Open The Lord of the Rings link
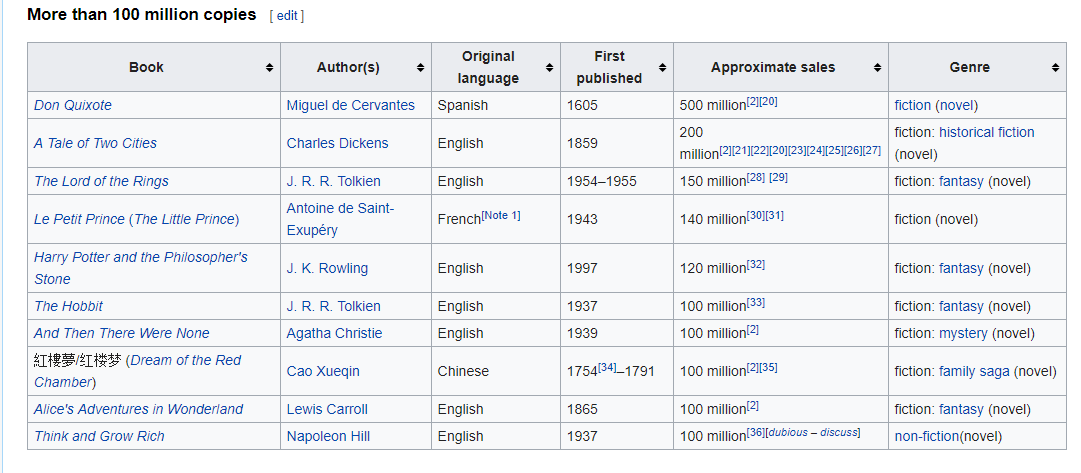Image resolution: width=1081 pixels, height=473 pixels. [x=101, y=181]
